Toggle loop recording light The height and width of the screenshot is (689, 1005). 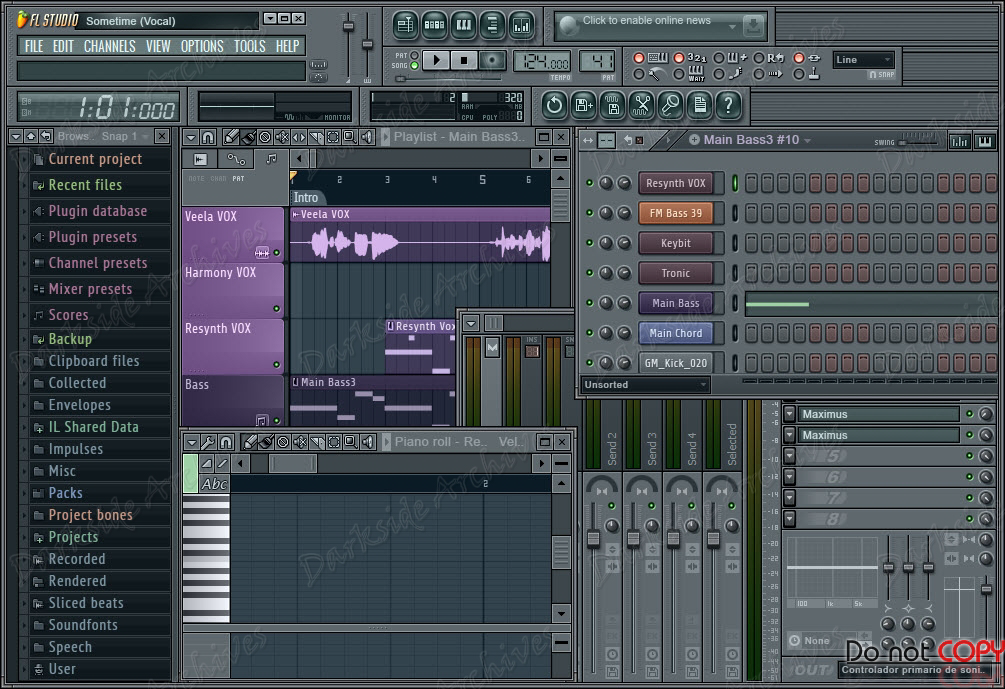point(758,58)
